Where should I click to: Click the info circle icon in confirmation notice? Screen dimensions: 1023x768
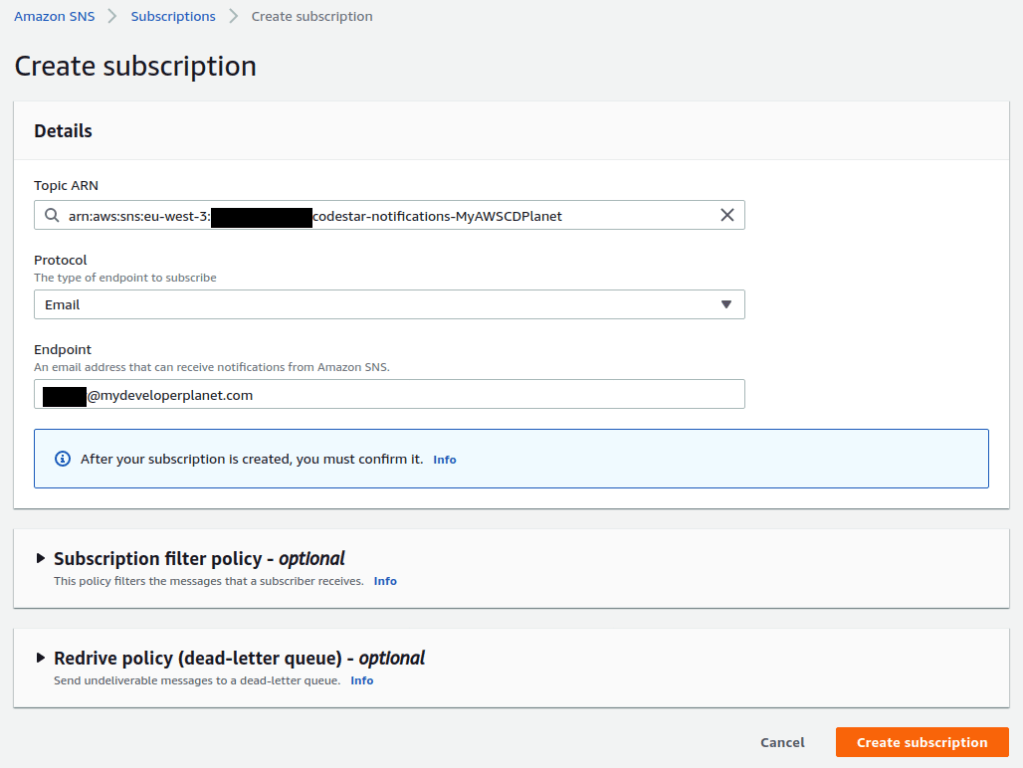coord(63,459)
